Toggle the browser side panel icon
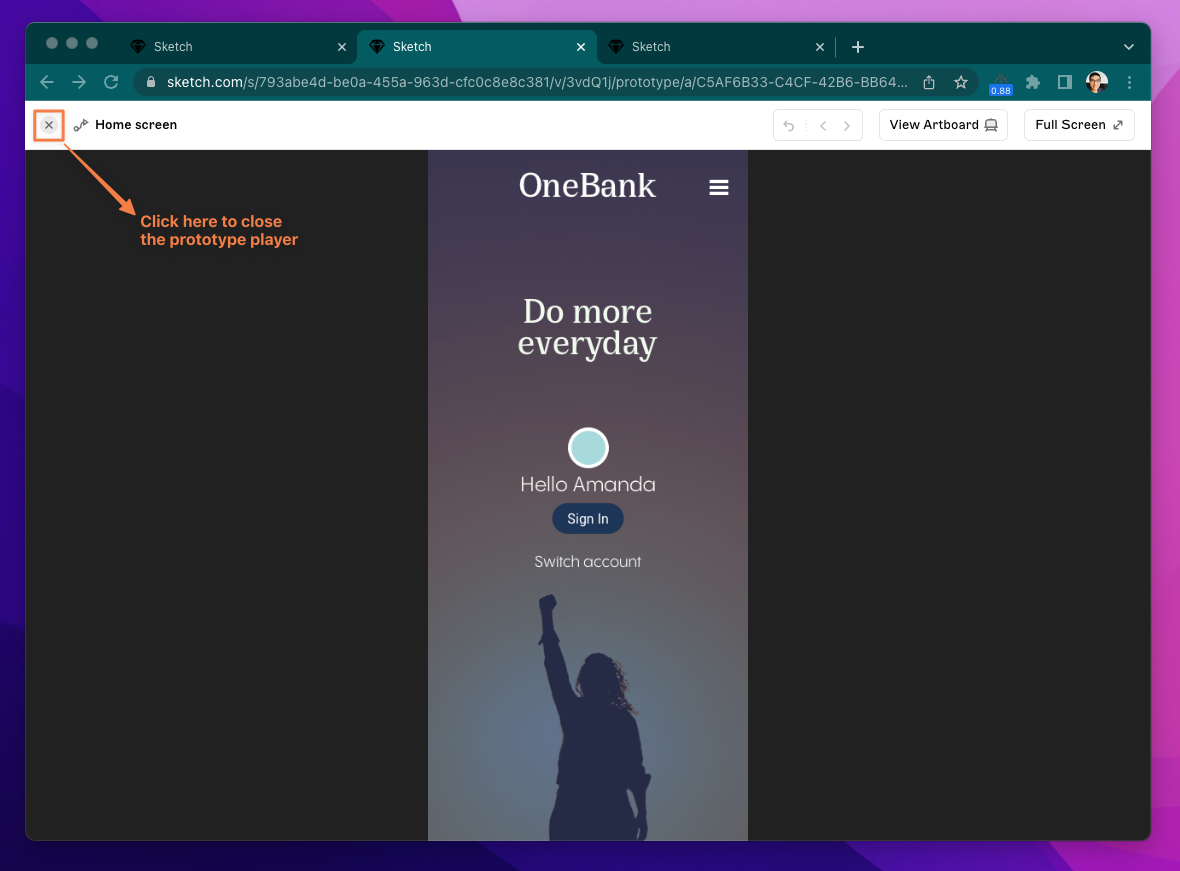This screenshot has height=871, width=1180. (1065, 82)
